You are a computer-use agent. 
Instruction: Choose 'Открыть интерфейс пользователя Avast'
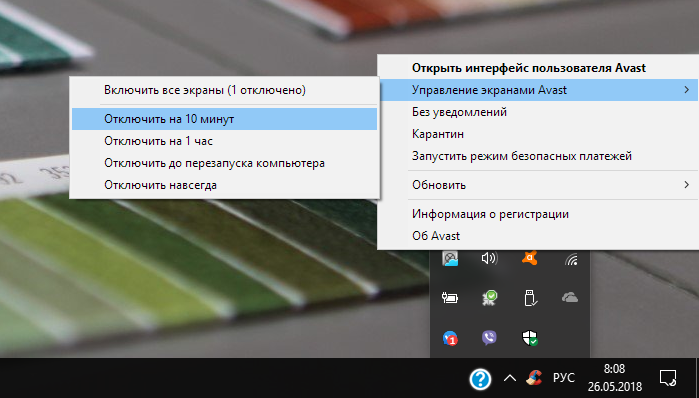click(529, 68)
